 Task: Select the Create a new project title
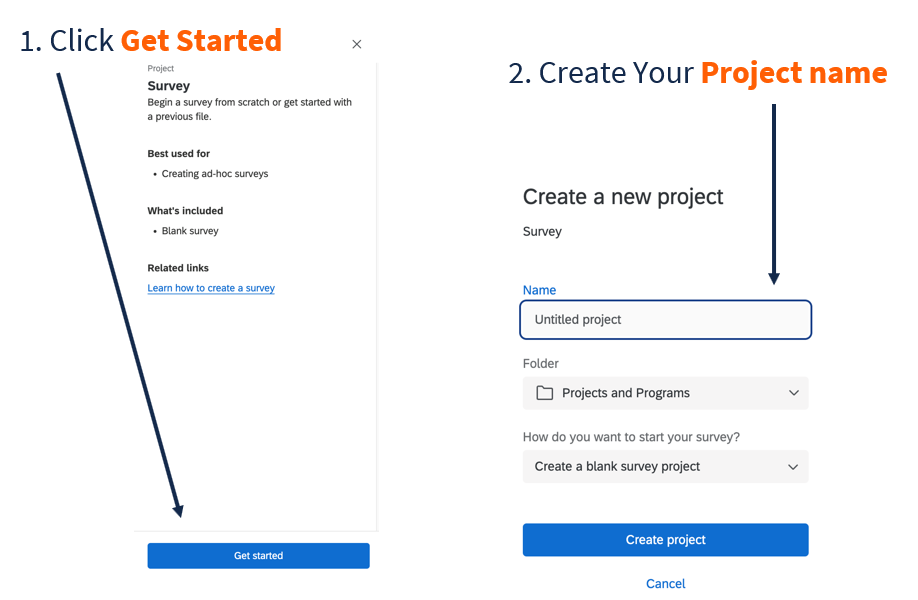pos(622,197)
